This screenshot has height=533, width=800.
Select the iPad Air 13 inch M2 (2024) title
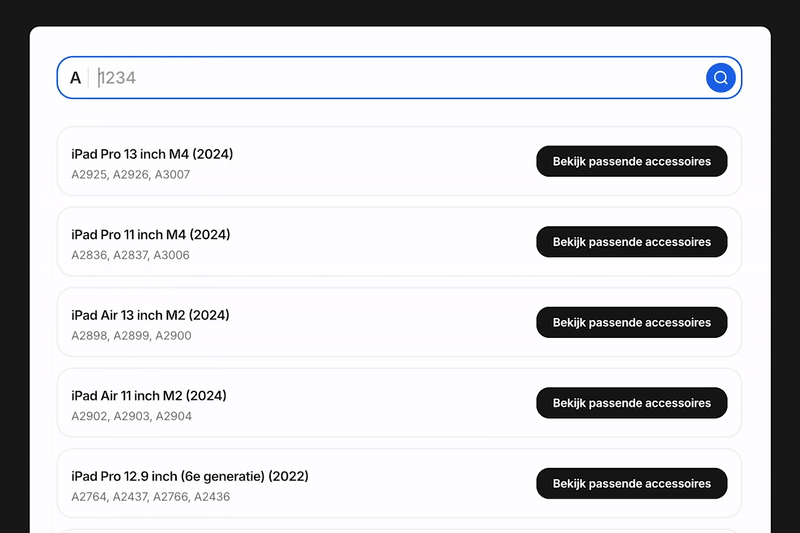(x=151, y=315)
